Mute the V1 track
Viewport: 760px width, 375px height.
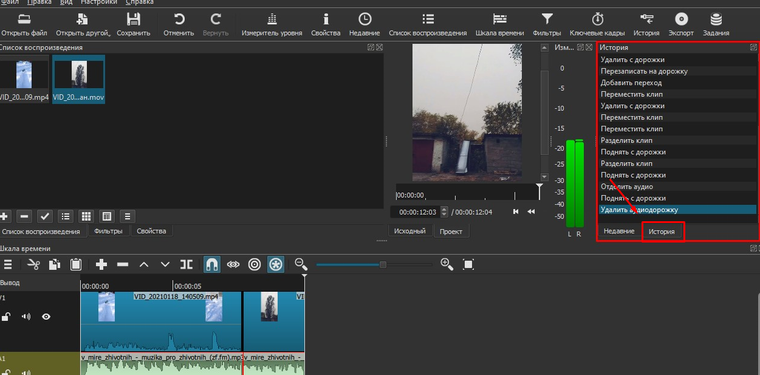(26, 317)
